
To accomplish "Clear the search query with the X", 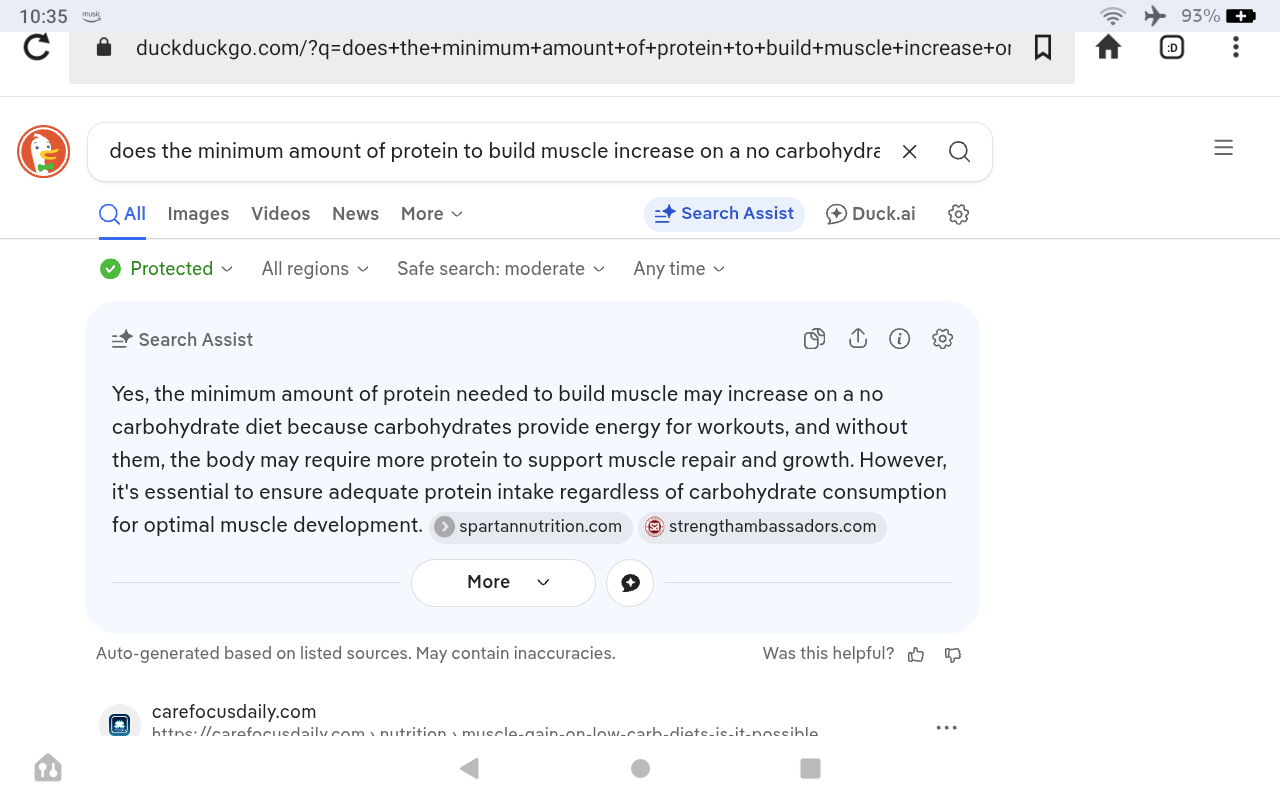I will pyautogui.click(x=910, y=152).
